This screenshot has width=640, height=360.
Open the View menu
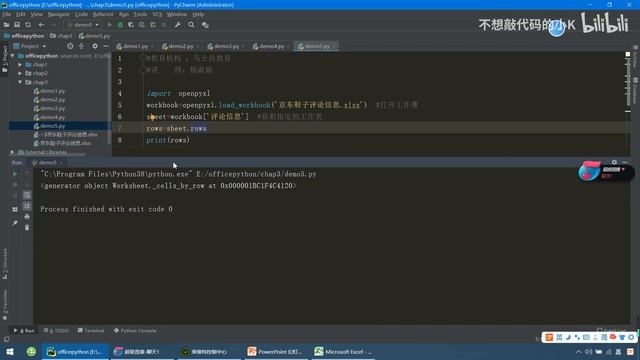36,14
